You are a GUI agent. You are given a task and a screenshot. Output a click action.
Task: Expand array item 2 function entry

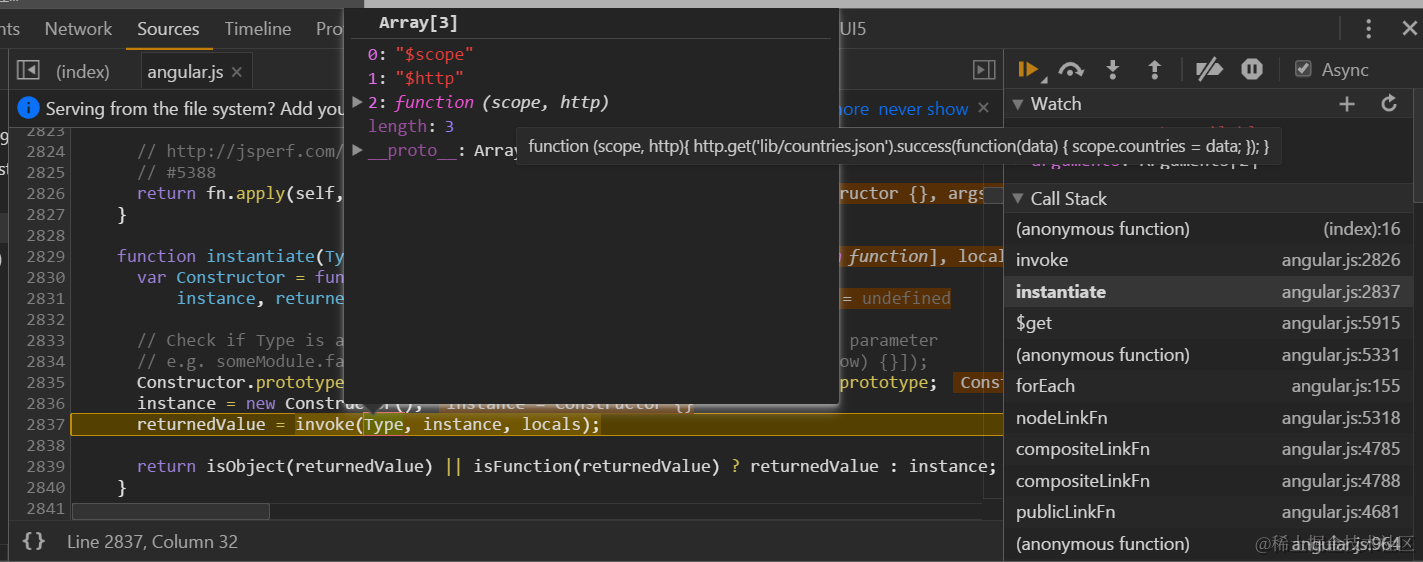pos(359,102)
